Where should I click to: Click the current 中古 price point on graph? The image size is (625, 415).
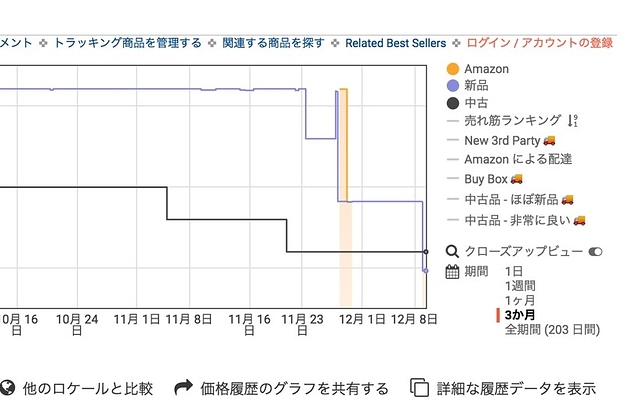(x=426, y=252)
